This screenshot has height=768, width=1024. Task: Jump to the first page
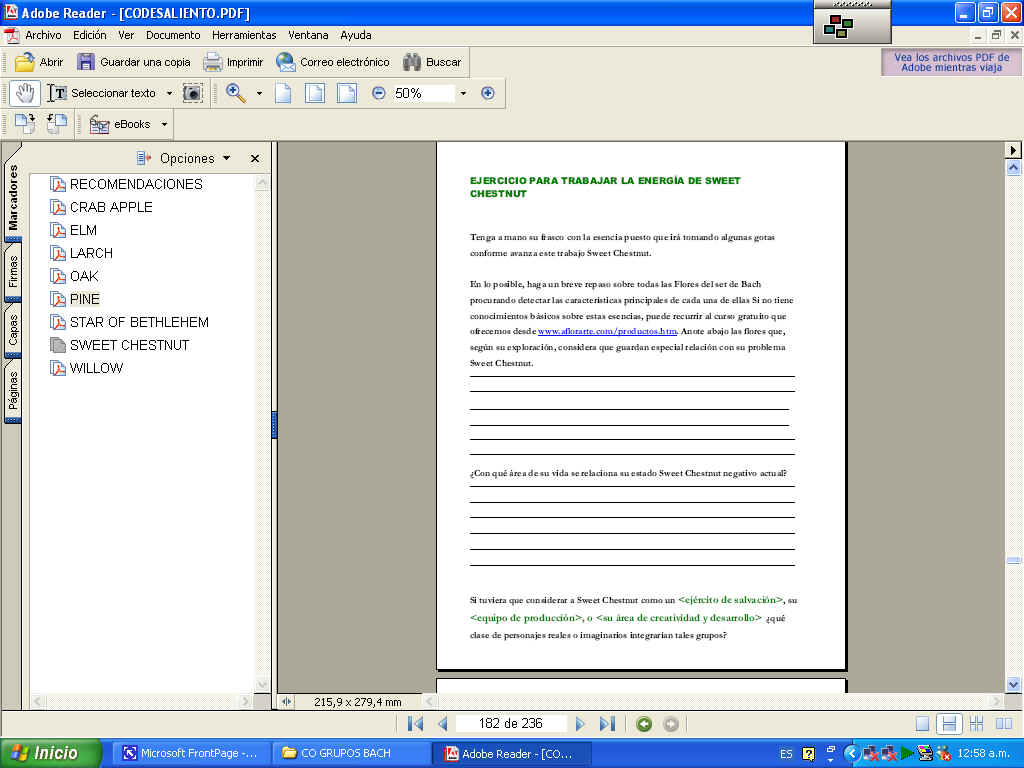coord(416,724)
